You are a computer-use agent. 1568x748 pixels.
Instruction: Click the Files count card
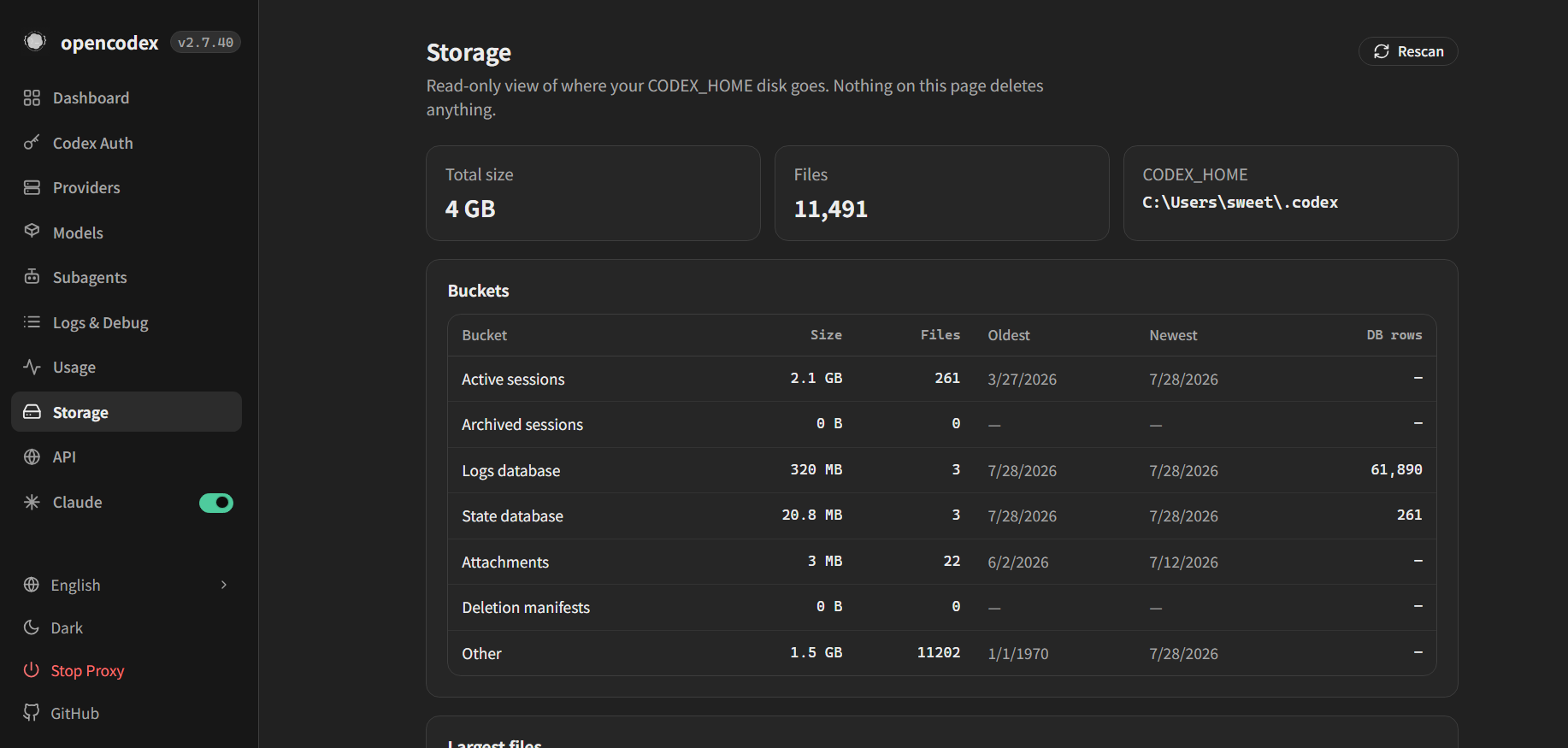point(941,193)
